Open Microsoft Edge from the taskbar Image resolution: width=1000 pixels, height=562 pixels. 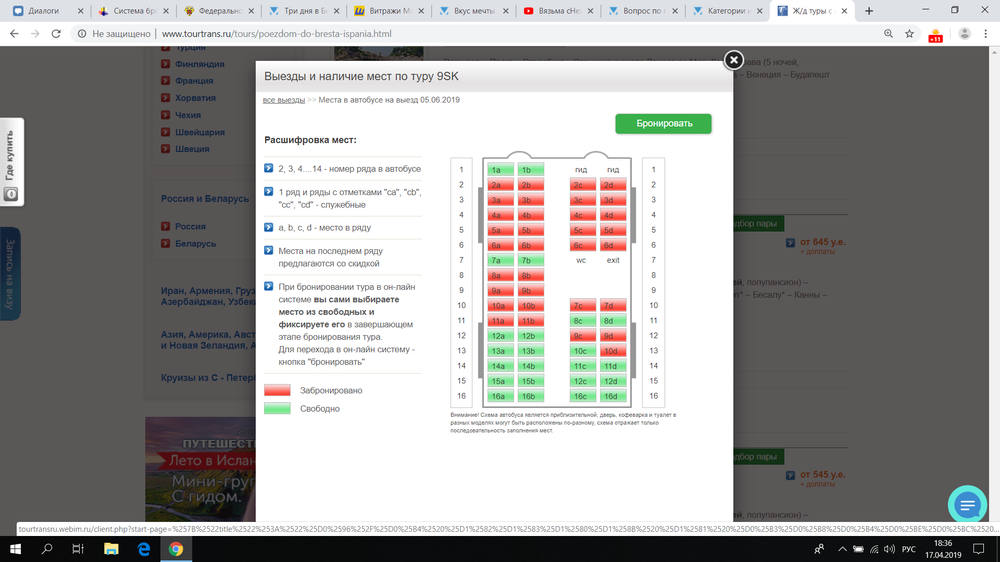click(143, 549)
